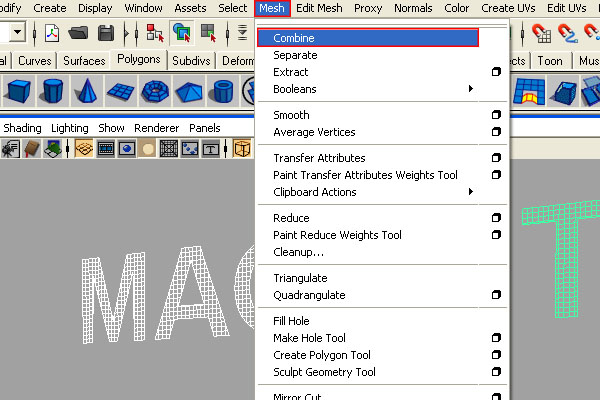The height and width of the screenshot is (400, 600).
Task: Select the wireframe letter M mesh
Action: (x=114, y=297)
